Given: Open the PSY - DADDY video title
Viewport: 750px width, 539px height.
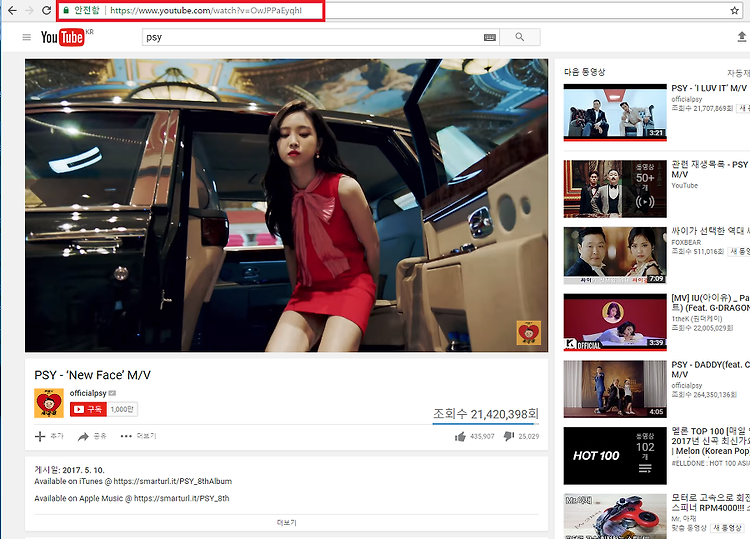Looking at the screenshot, I should (x=710, y=369).
